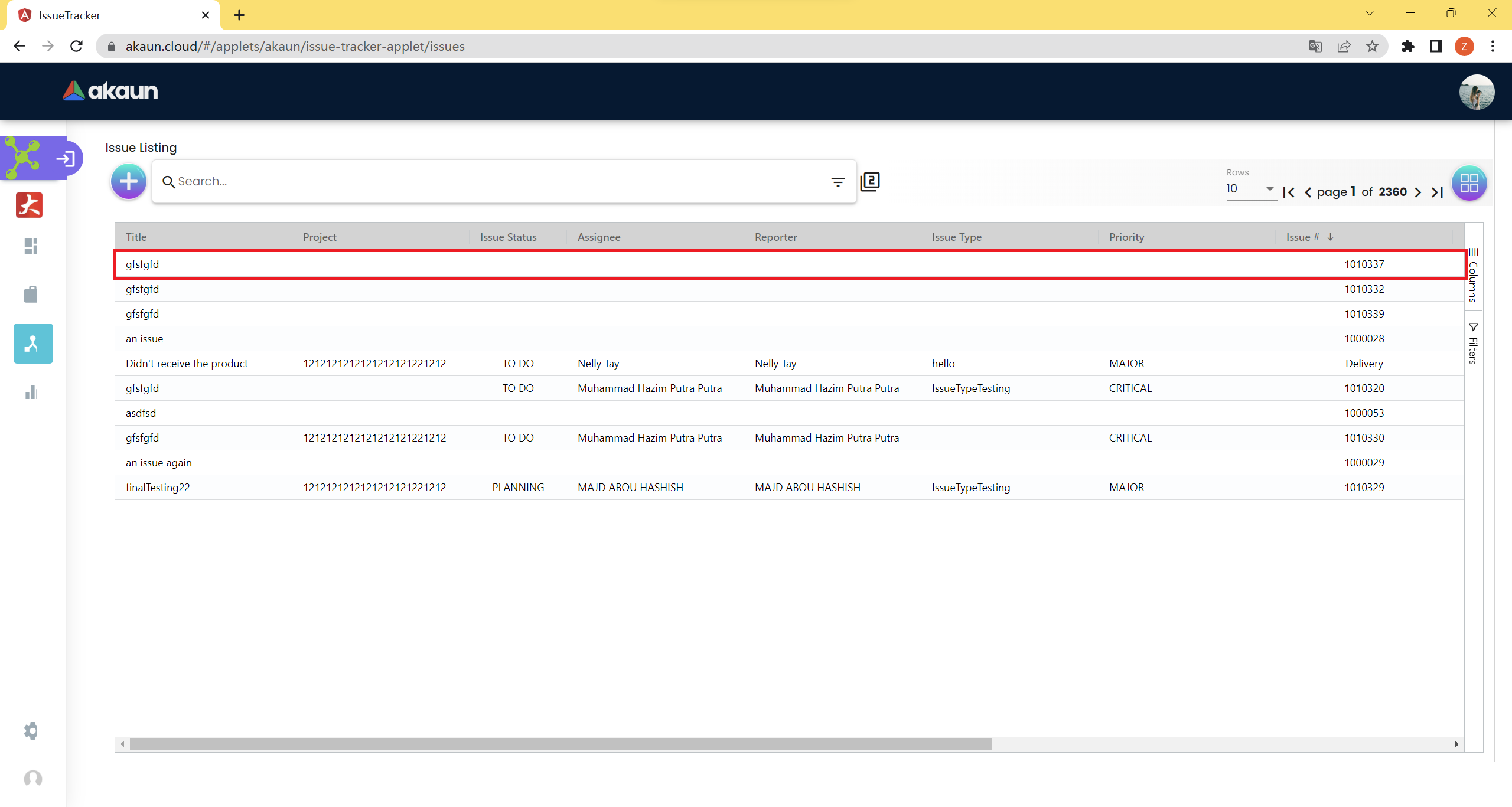This screenshot has width=1512, height=807.
Task: Select the teal issue tracker sidebar icon
Action: [33, 344]
